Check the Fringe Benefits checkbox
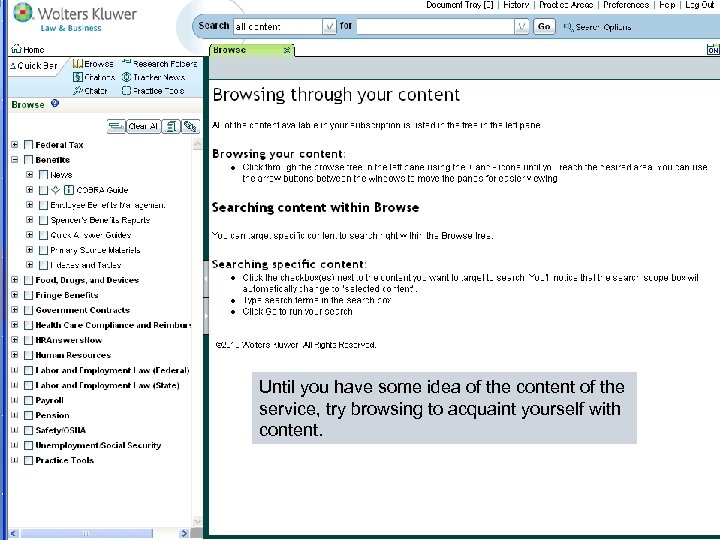The width and height of the screenshot is (720, 540). tap(28, 295)
